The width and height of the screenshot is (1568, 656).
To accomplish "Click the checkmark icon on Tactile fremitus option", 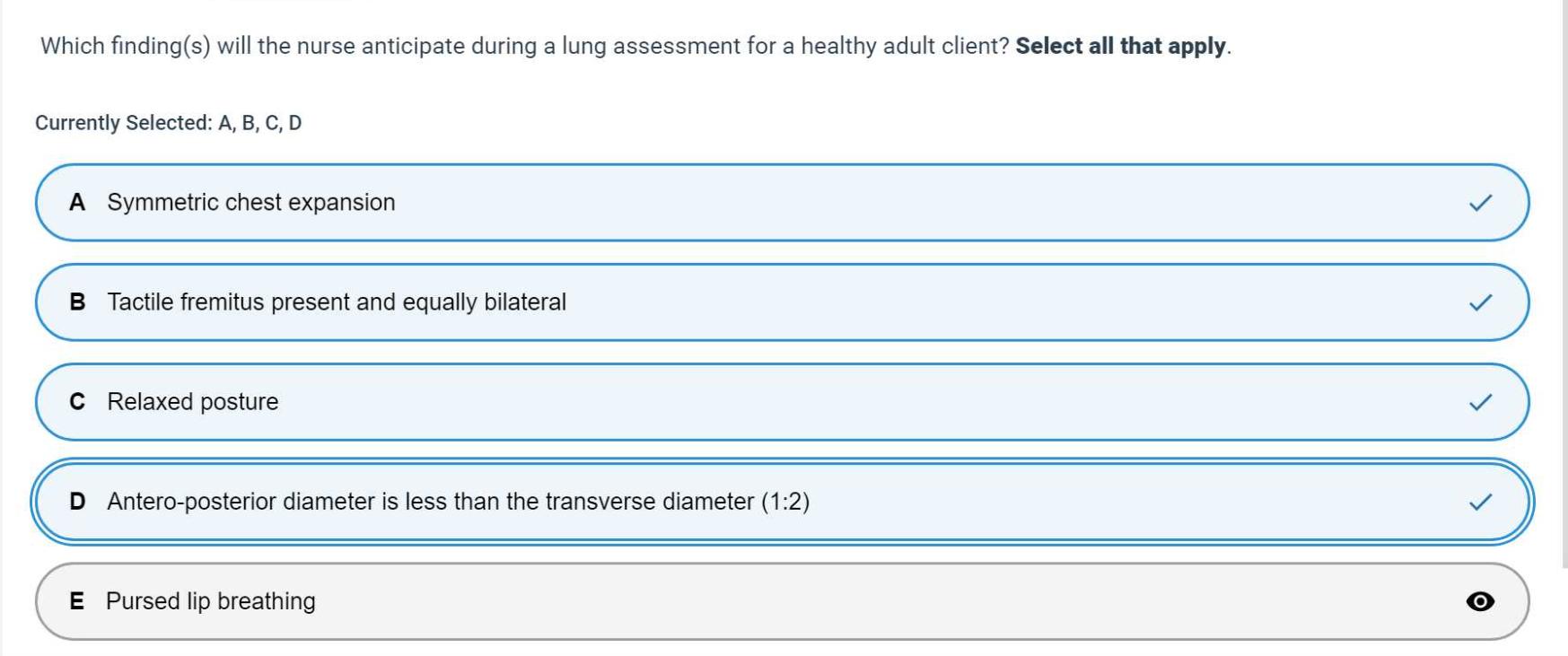I will point(1480,302).
